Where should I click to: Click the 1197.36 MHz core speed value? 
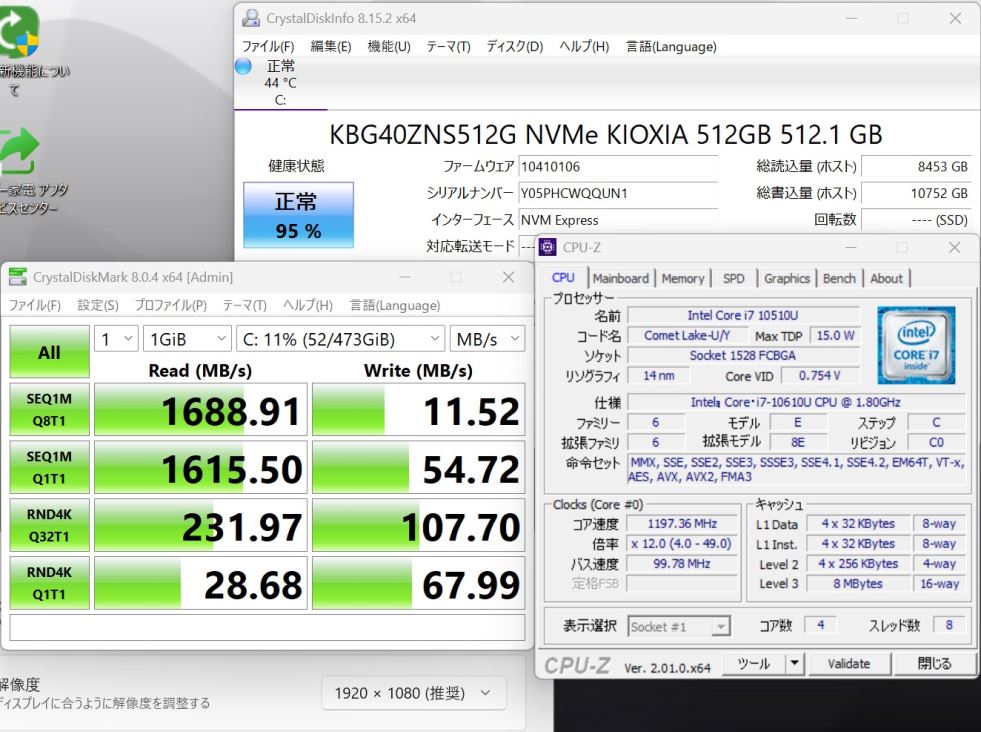683,524
